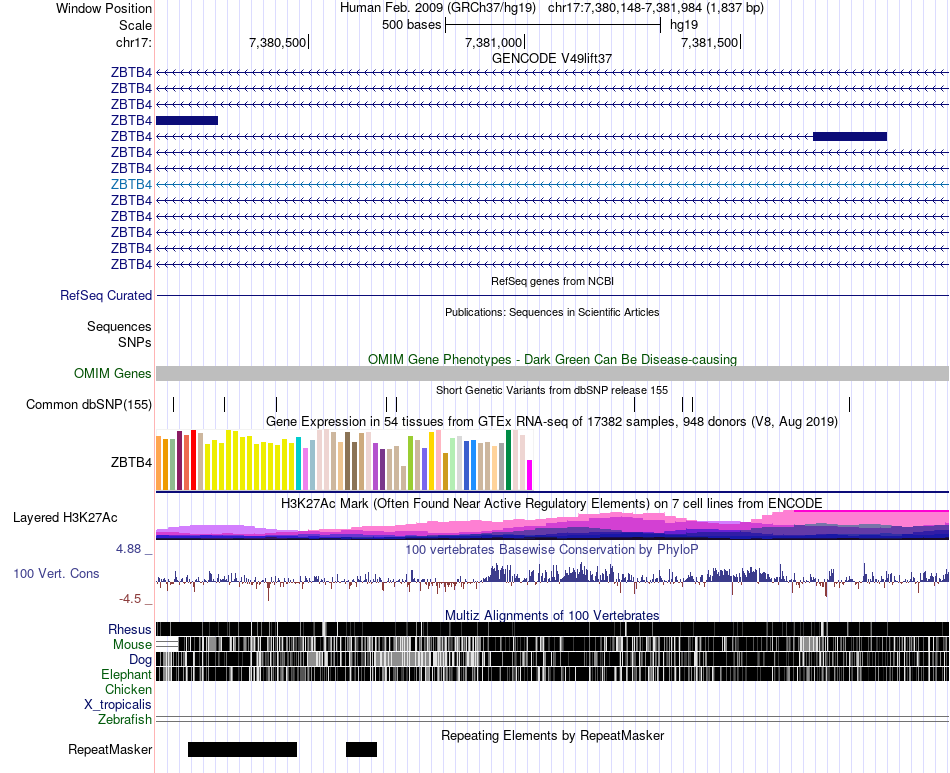Click the red GTEx expression bar
Viewport: 950px width, 773px height.
[x=193, y=460]
